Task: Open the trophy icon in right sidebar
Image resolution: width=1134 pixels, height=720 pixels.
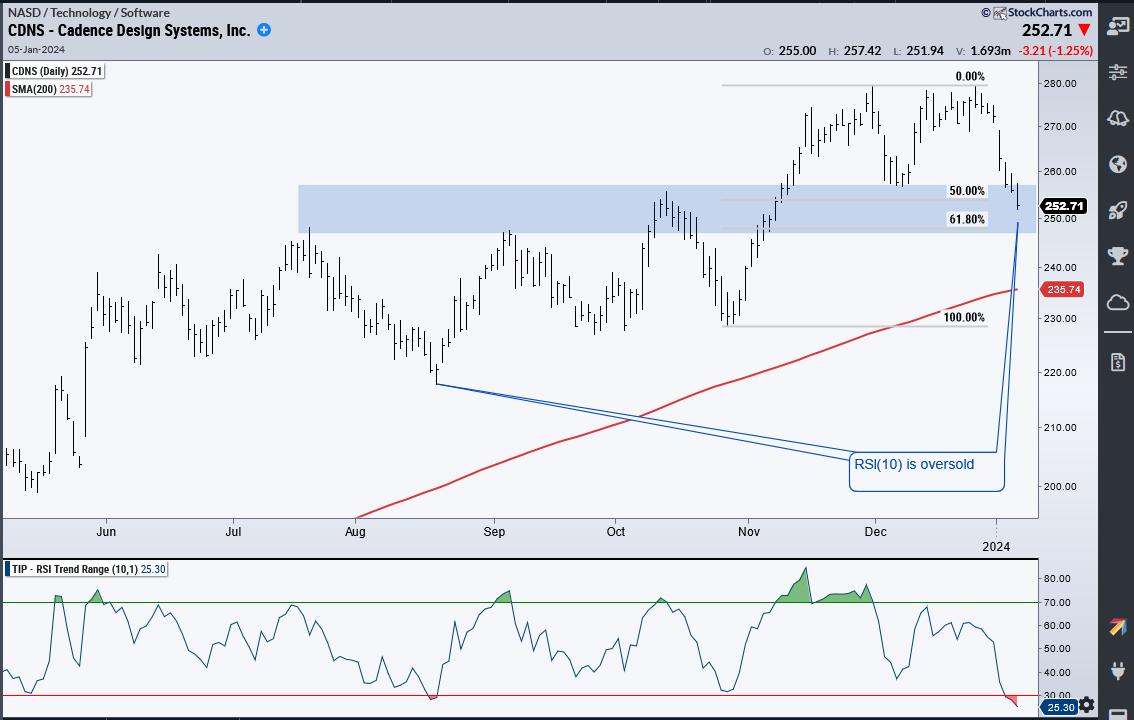Action: pos(1117,256)
